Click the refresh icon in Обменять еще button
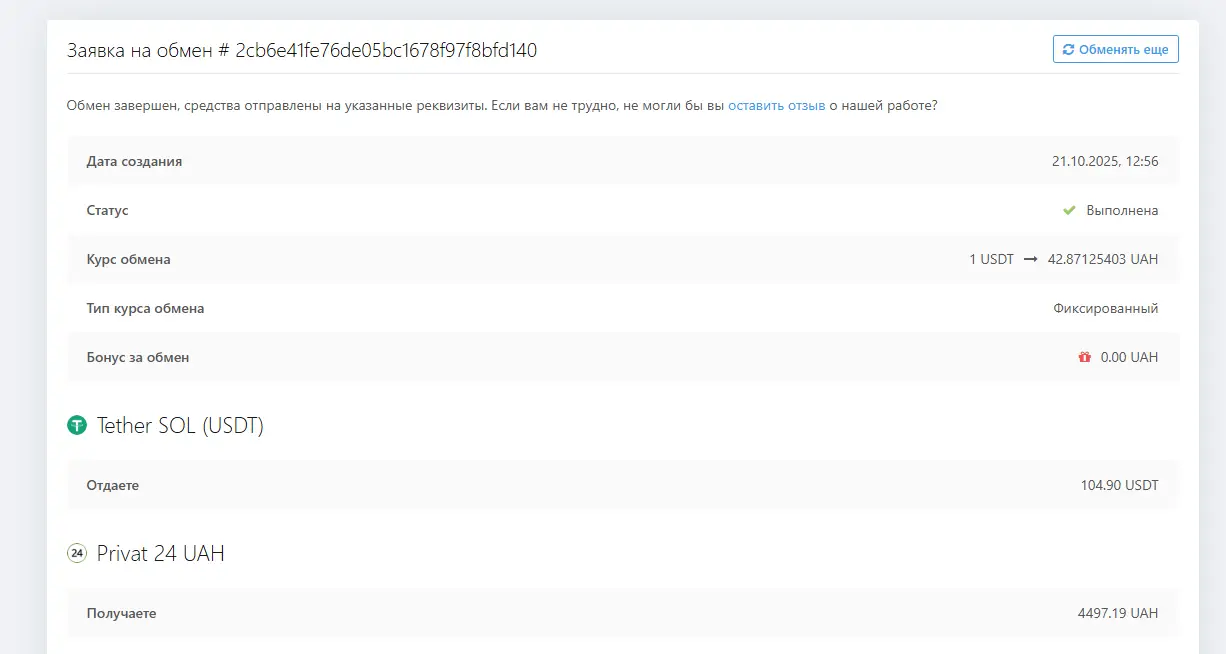This screenshot has width=1226, height=654. click(1068, 49)
